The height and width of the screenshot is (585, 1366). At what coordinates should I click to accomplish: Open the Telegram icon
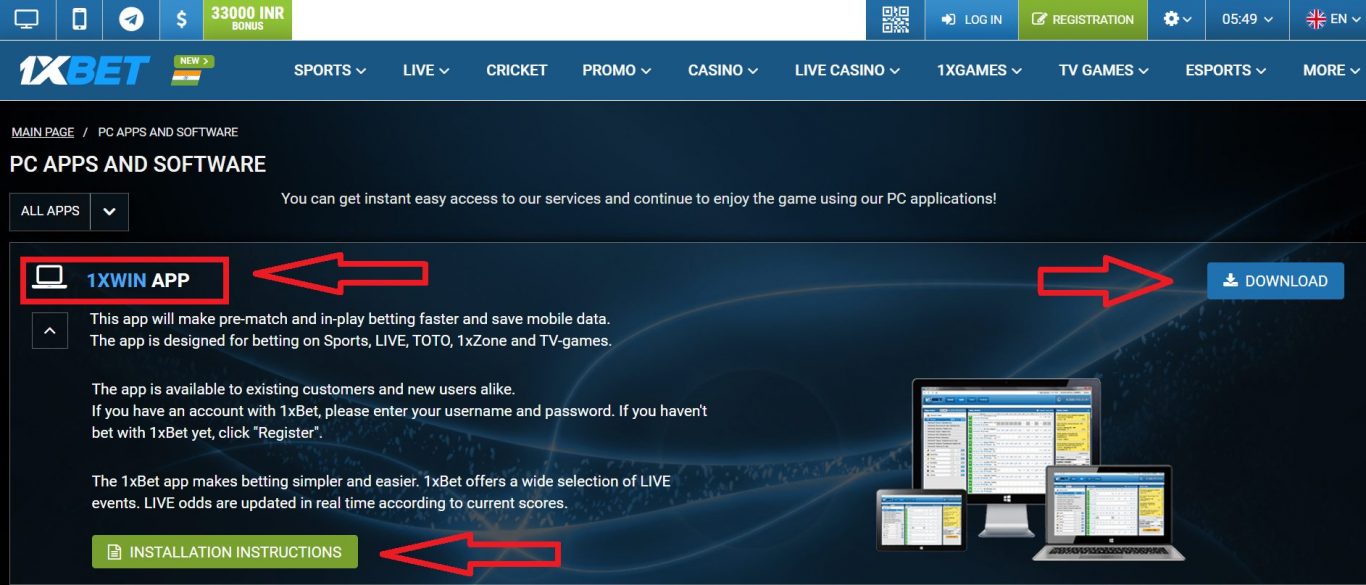131,18
